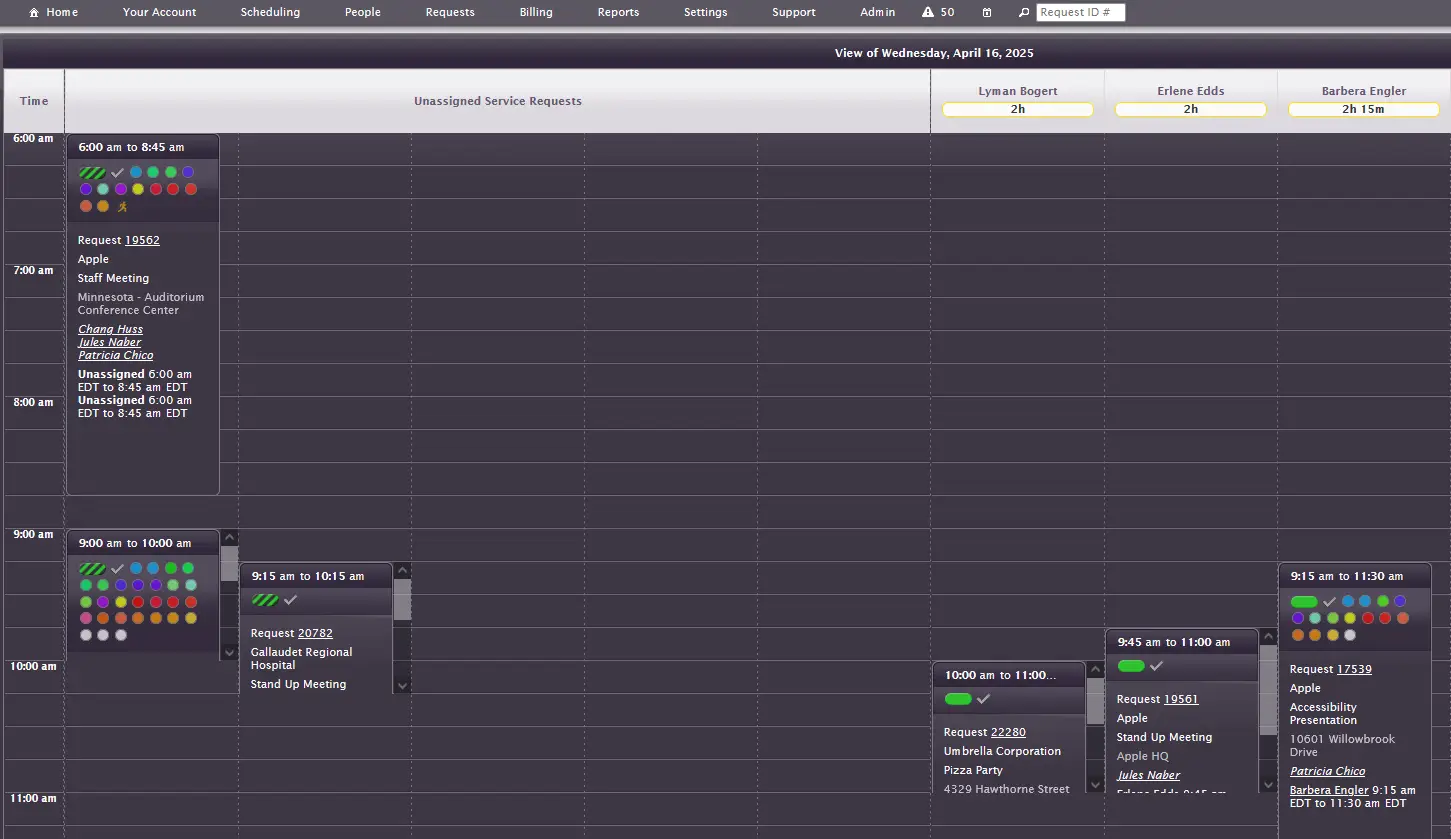
Task: Click the down arrow on the 9:45 am card
Action: (1268, 785)
